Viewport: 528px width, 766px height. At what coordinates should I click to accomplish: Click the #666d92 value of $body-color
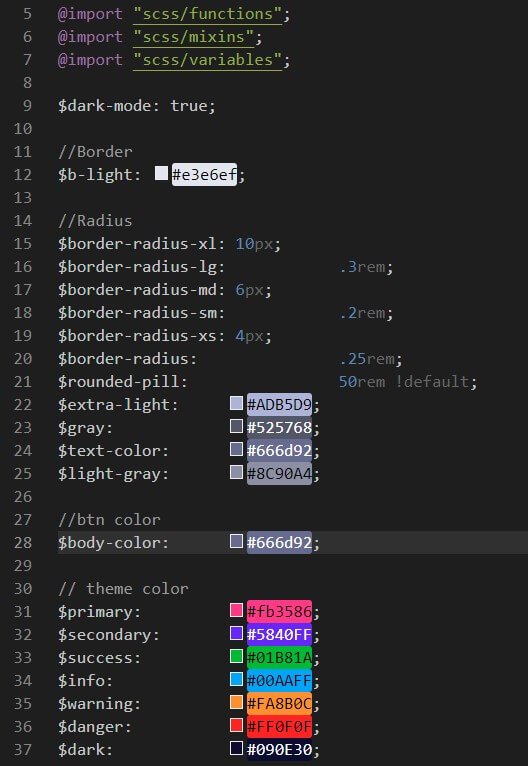(x=279, y=543)
